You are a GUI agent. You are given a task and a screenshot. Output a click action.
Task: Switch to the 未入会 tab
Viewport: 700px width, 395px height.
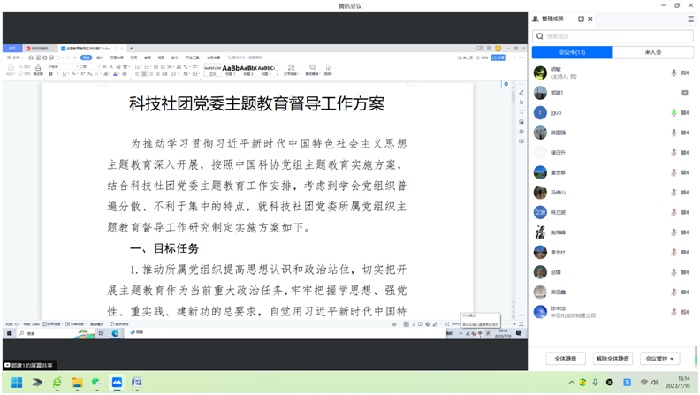click(x=653, y=52)
